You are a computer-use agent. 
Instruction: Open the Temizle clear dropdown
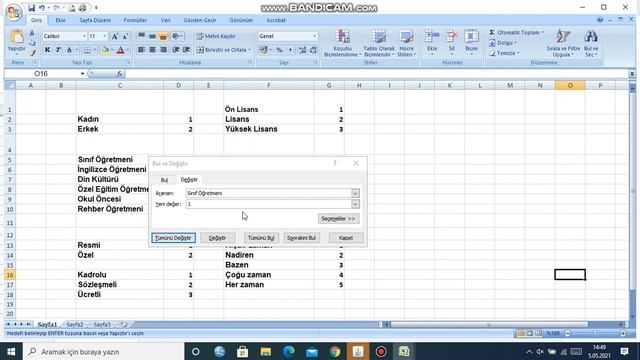[x=504, y=53]
